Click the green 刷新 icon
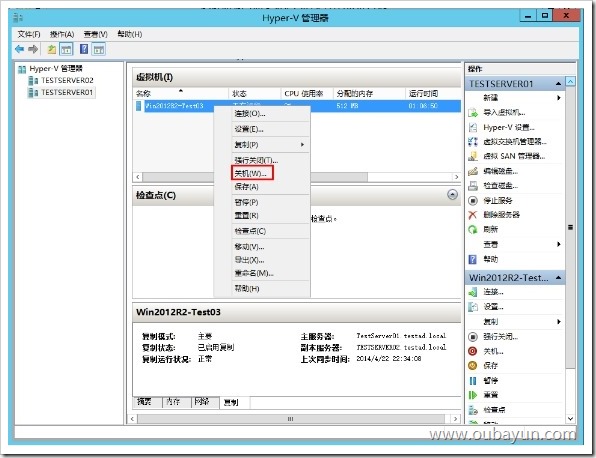 point(473,229)
